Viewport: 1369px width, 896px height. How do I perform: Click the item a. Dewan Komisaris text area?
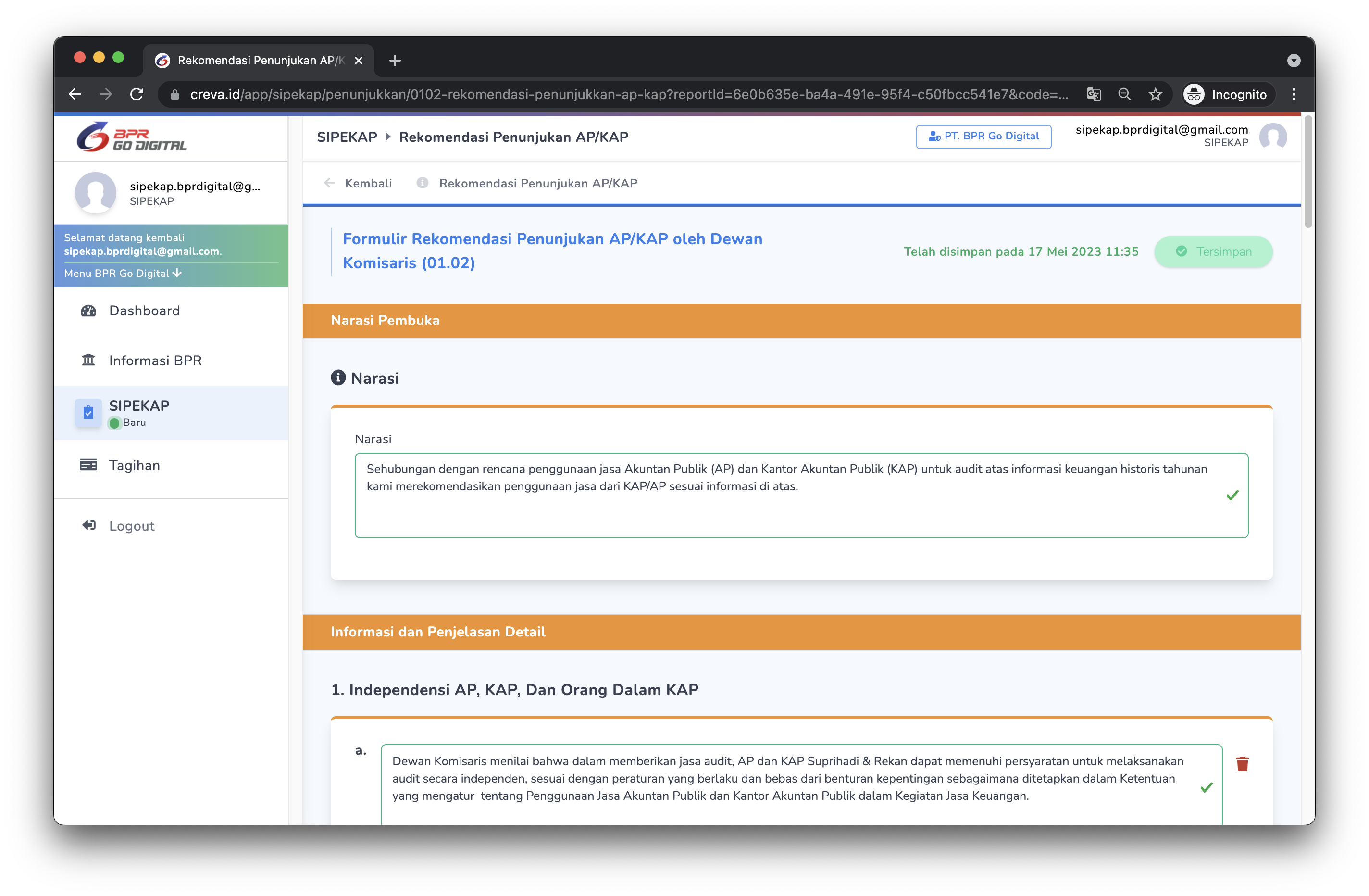pyautogui.click(x=801, y=784)
